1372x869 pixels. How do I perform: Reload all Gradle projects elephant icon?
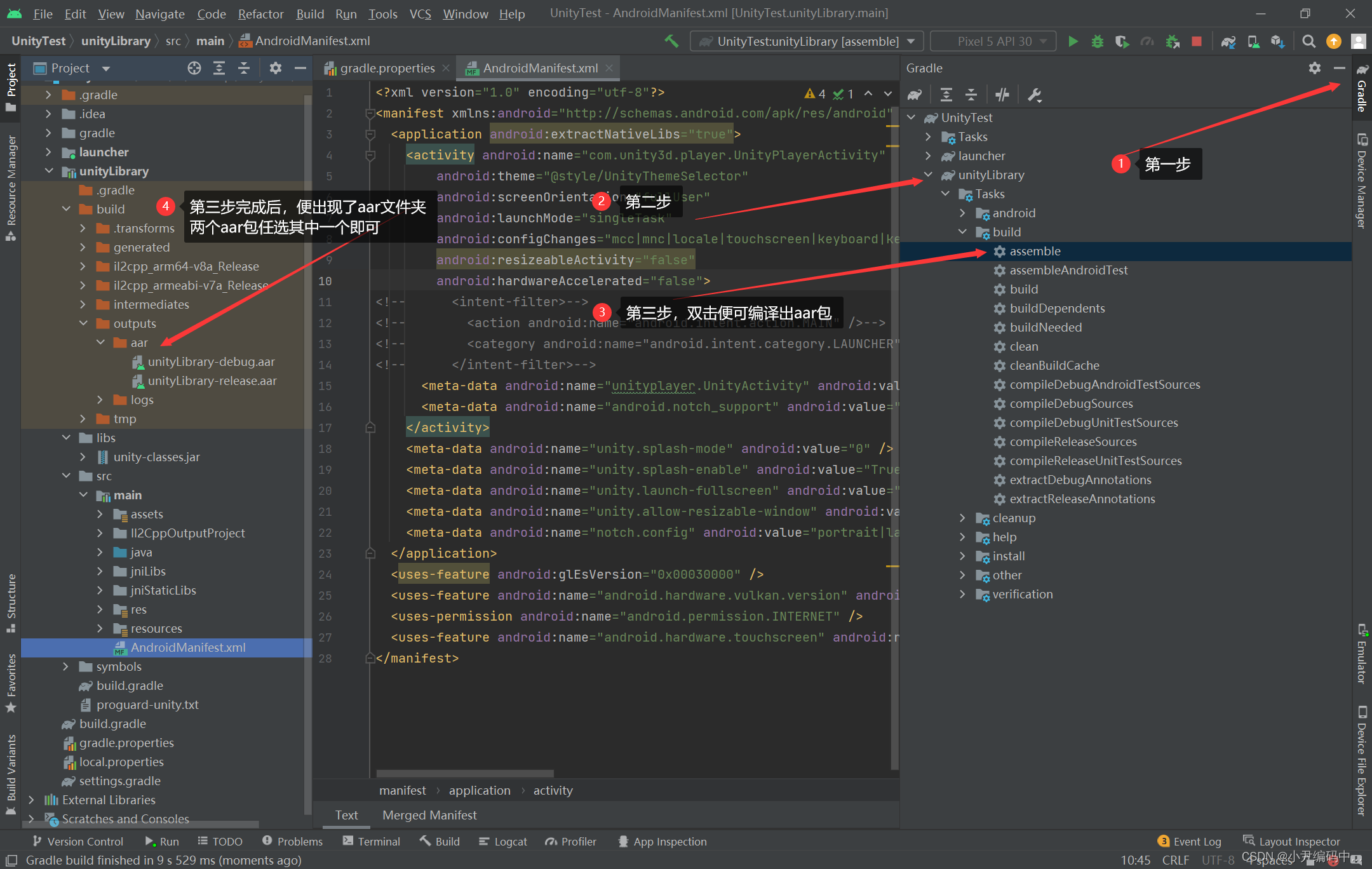click(x=915, y=95)
